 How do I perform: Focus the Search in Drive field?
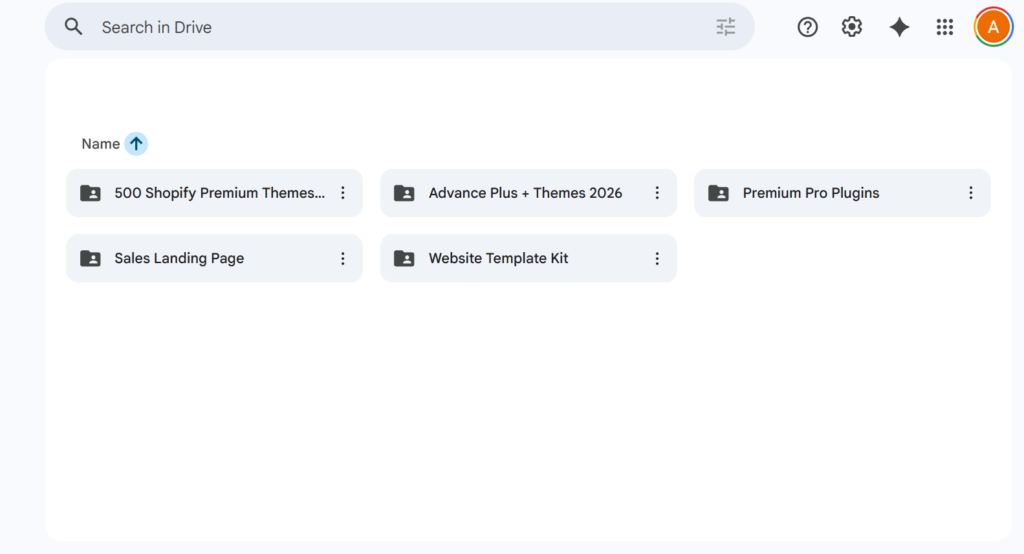(400, 27)
